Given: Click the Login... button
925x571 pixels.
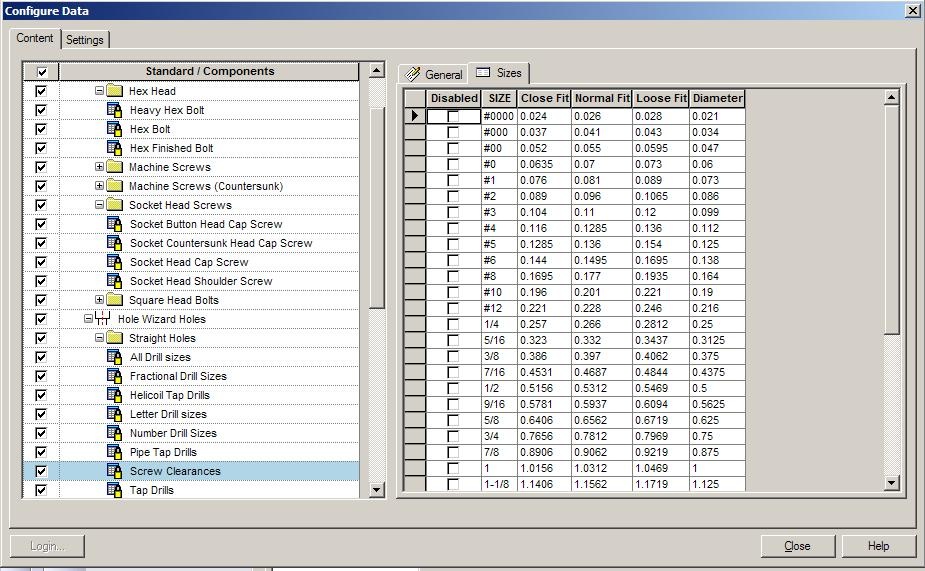Looking at the screenshot, I should 47,546.
